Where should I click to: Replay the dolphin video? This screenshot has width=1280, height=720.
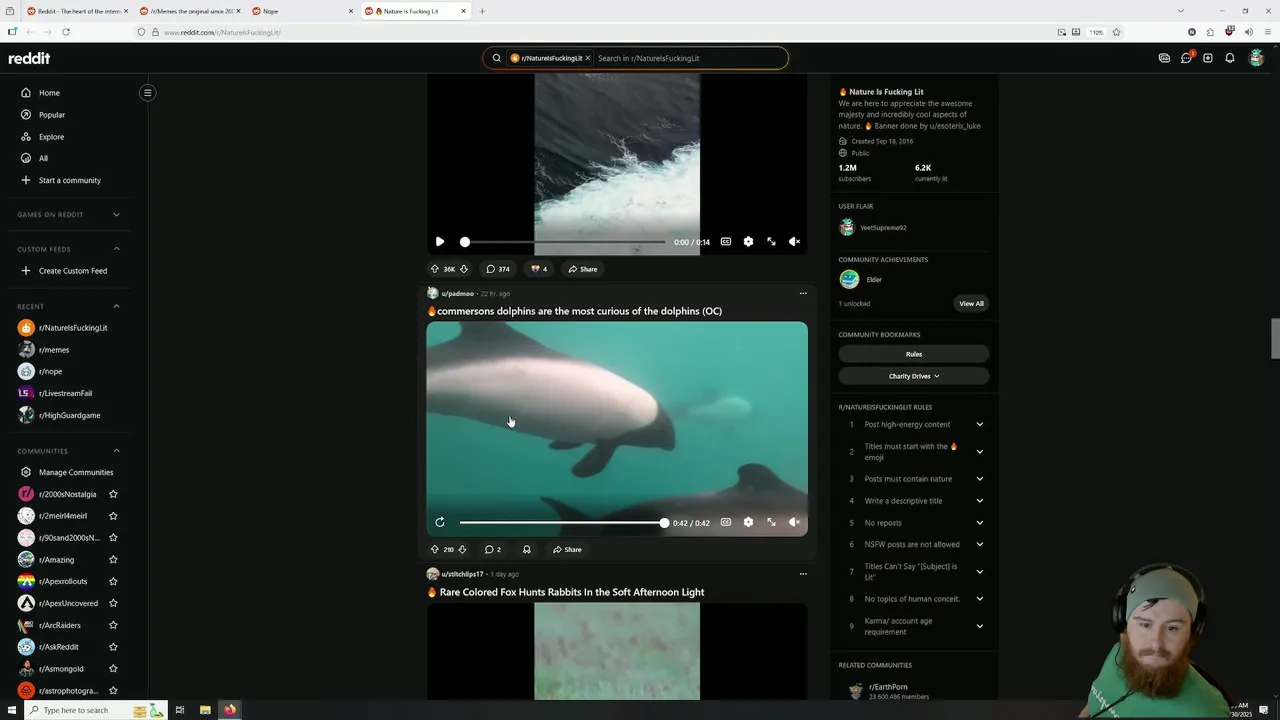coord(440,523)
